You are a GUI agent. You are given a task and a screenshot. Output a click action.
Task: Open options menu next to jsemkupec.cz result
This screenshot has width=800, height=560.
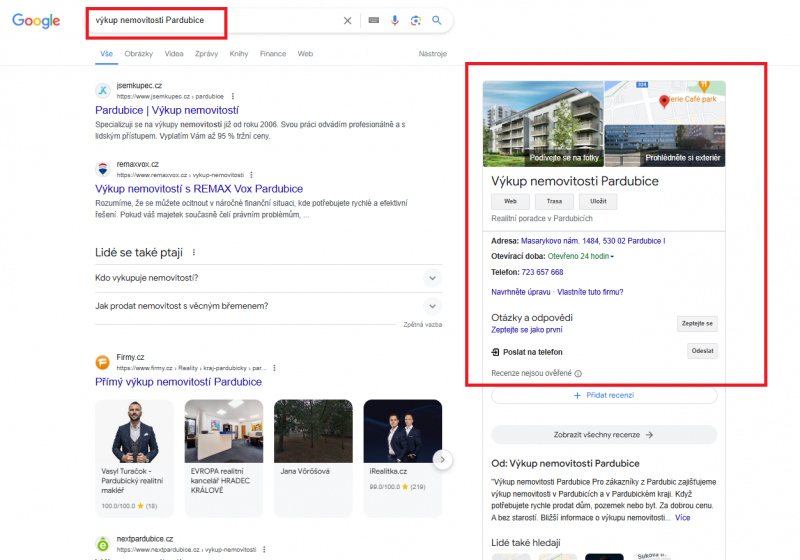(233, 96)
